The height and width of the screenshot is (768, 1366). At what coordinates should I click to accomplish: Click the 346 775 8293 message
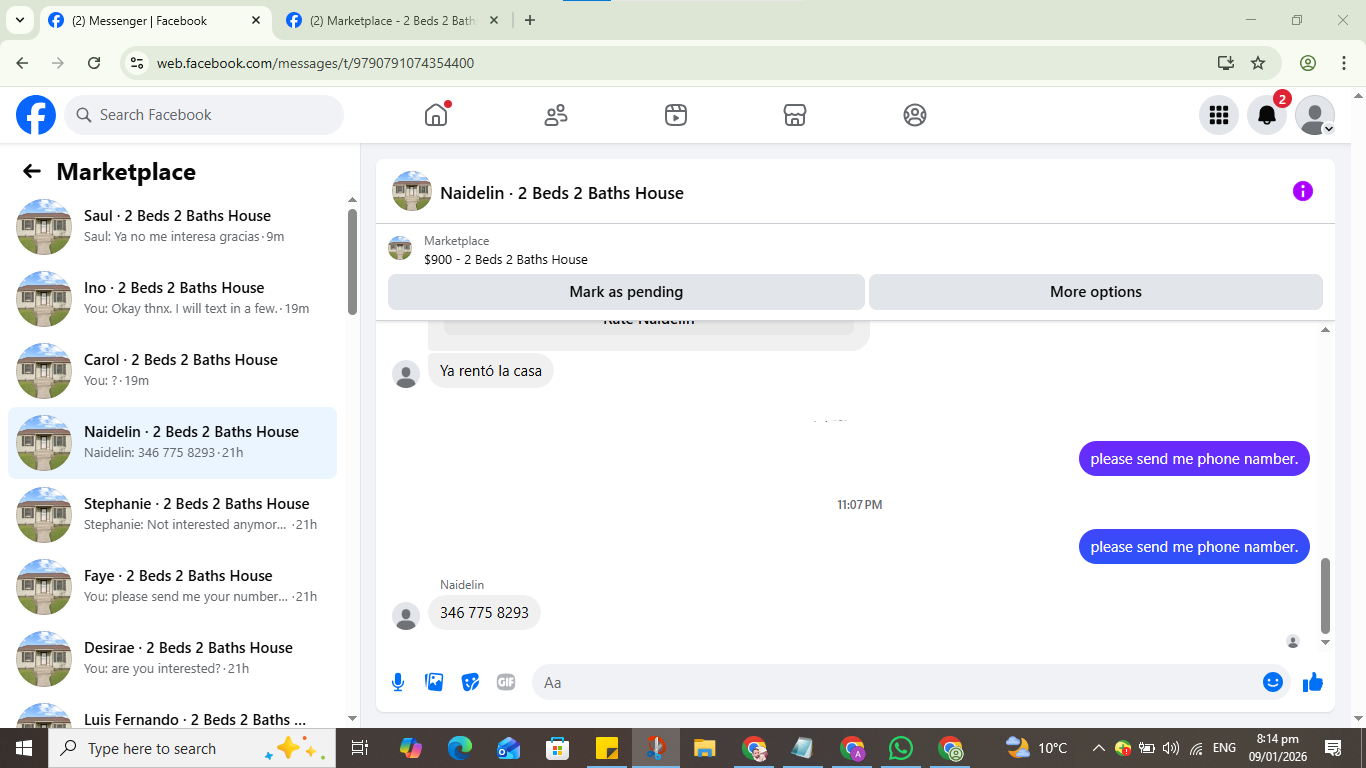pyautogui.click(x=484, y=613)
